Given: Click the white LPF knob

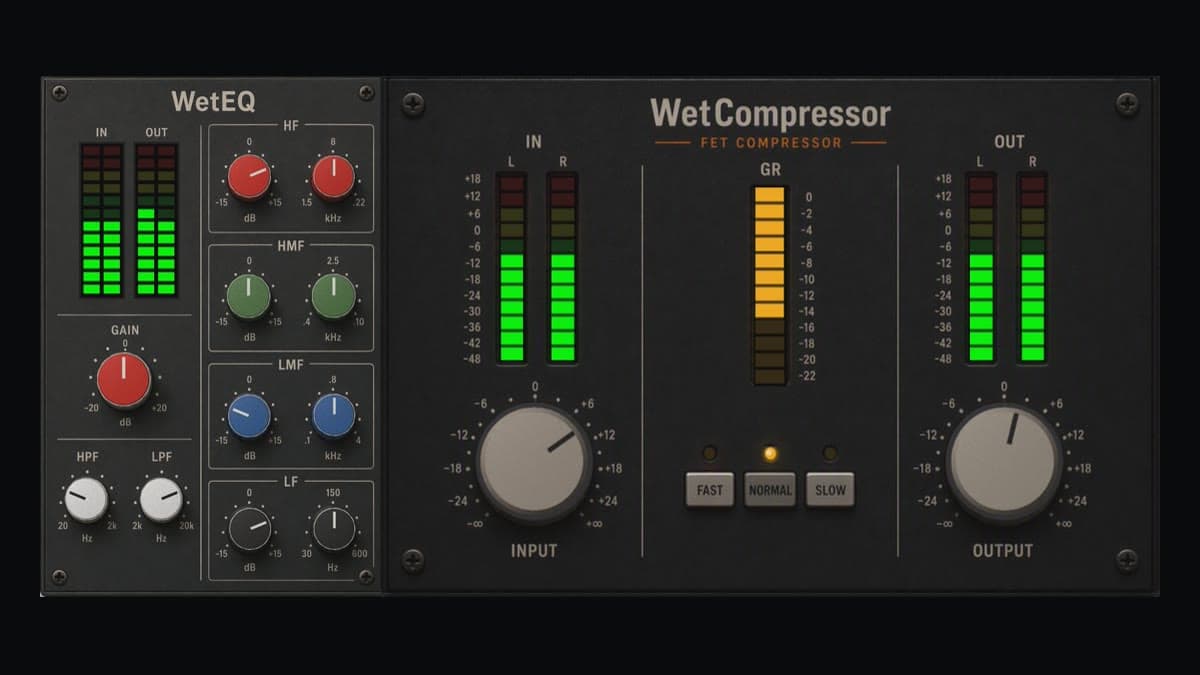Looking at the screenshot, I should pos(161,499).
